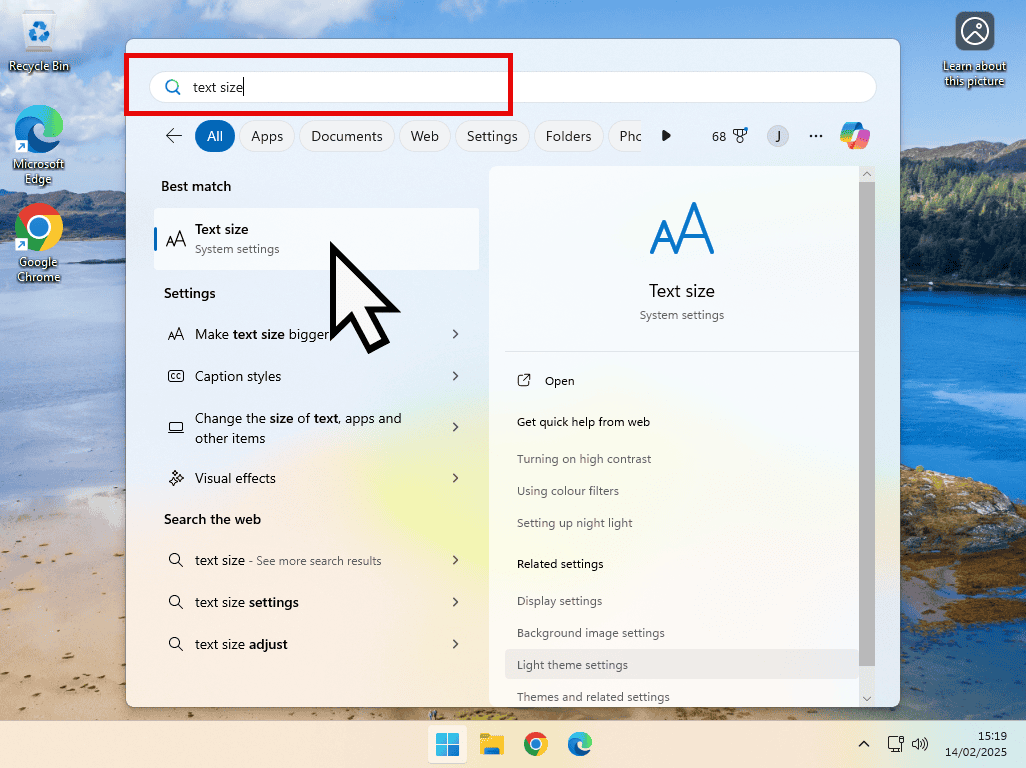Click the volume icon in system tray
The image size is (1026, 768).
(x=919, y=744)
